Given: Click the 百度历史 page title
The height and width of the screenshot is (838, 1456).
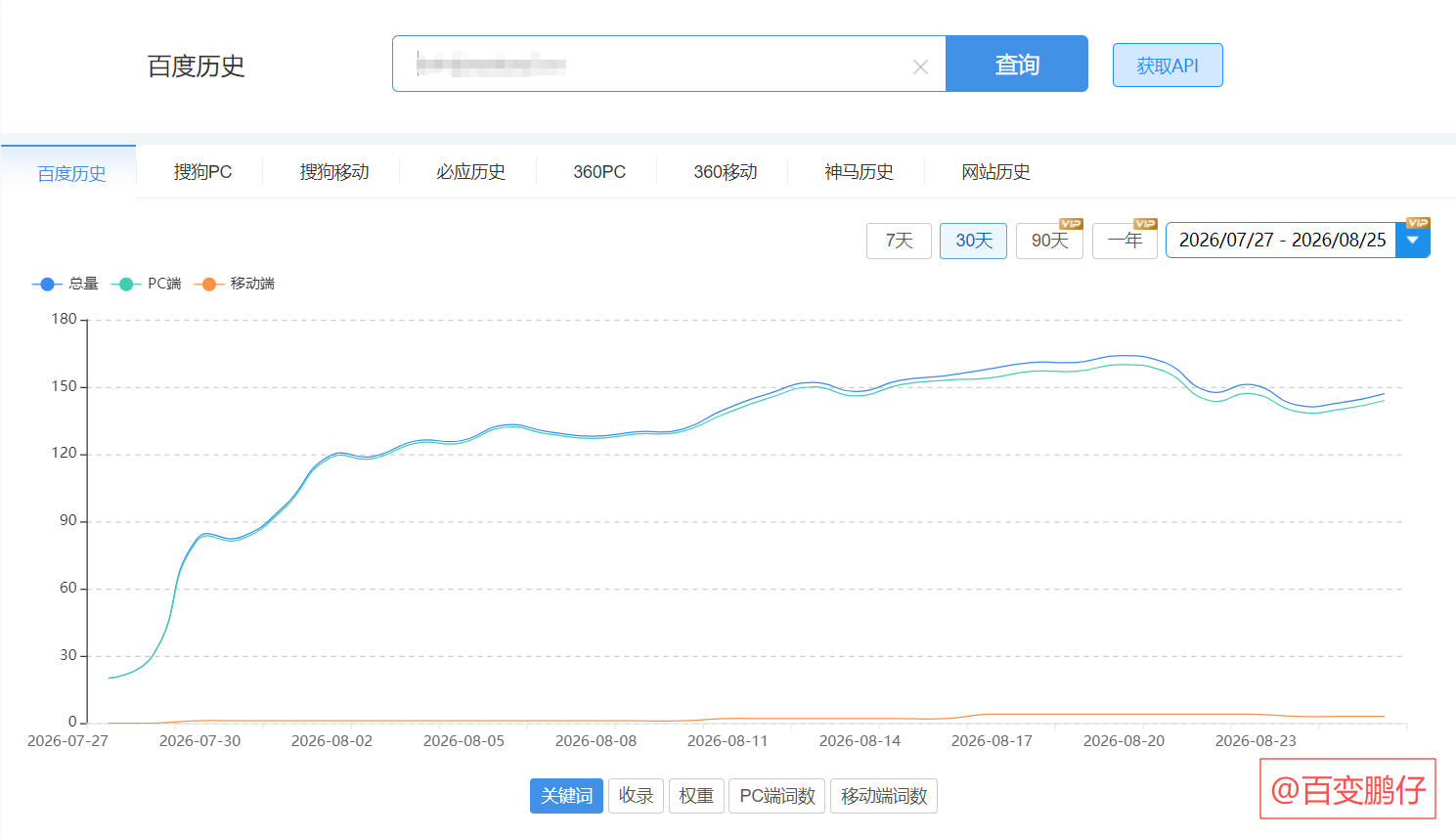Looking at the screenshot, I should click(196, 66).
